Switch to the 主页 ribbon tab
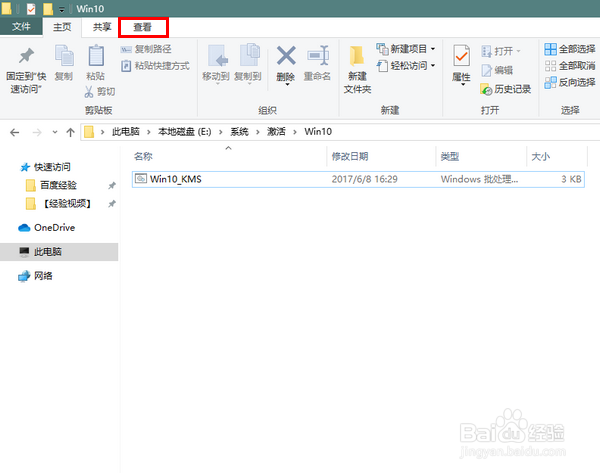This screenshot has width=600, height=473. (x=62, y=27)
